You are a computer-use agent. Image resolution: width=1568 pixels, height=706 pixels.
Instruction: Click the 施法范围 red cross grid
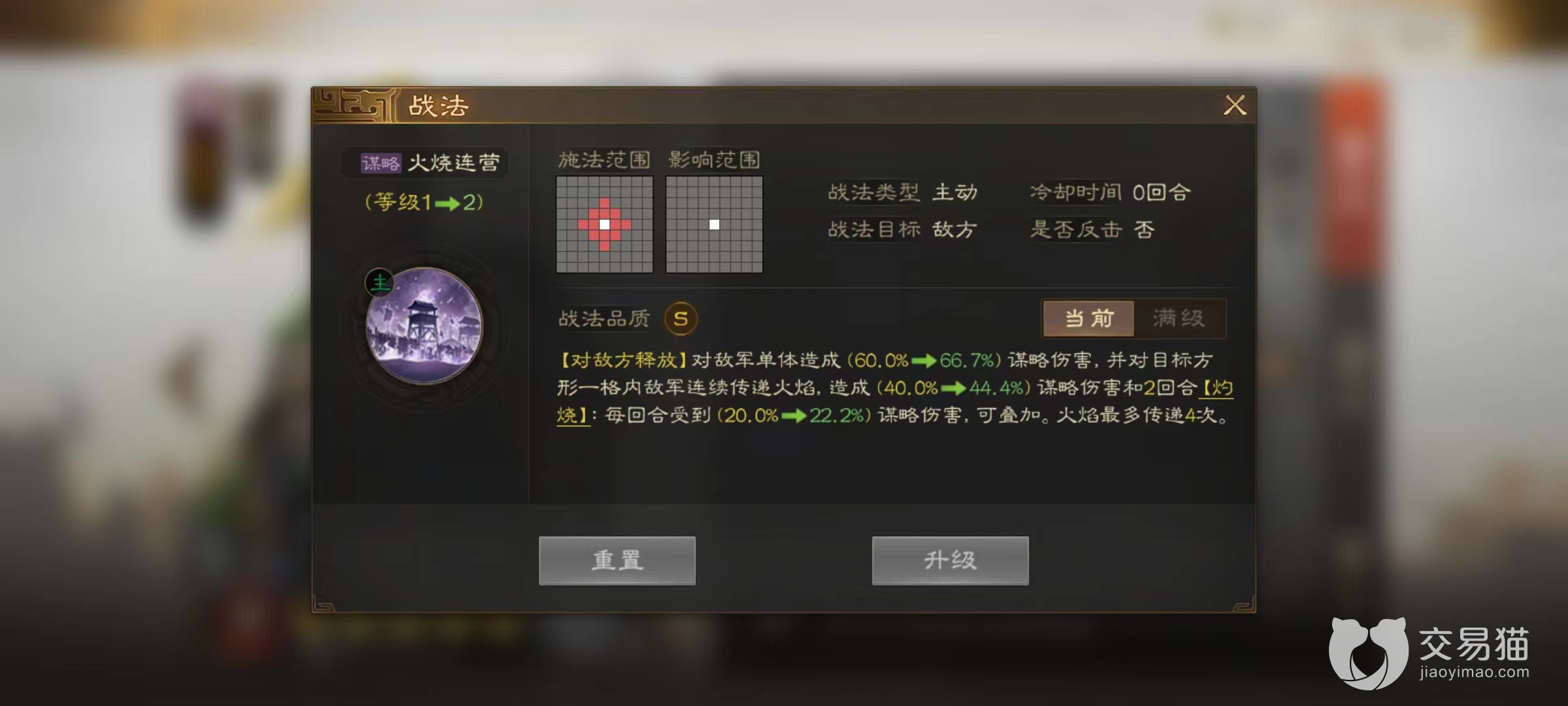tap(604, 224)
